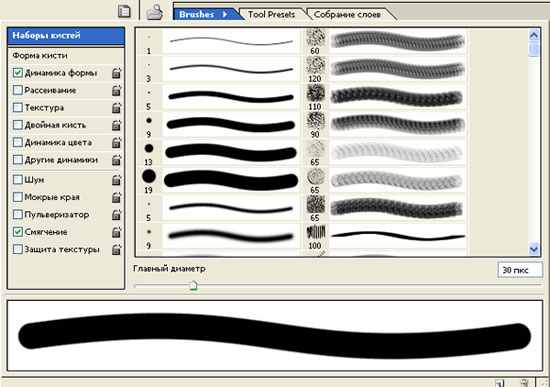Viewport: 550px width, 387px height.
Task: Click the trash icon at bottom right
Action: click(x=524, y=383)
